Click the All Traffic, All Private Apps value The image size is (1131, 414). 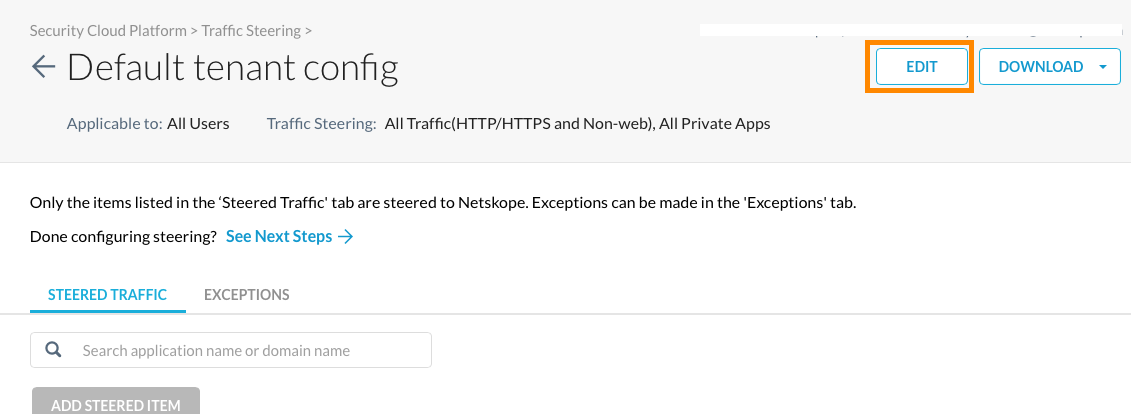tap(577, 124)
